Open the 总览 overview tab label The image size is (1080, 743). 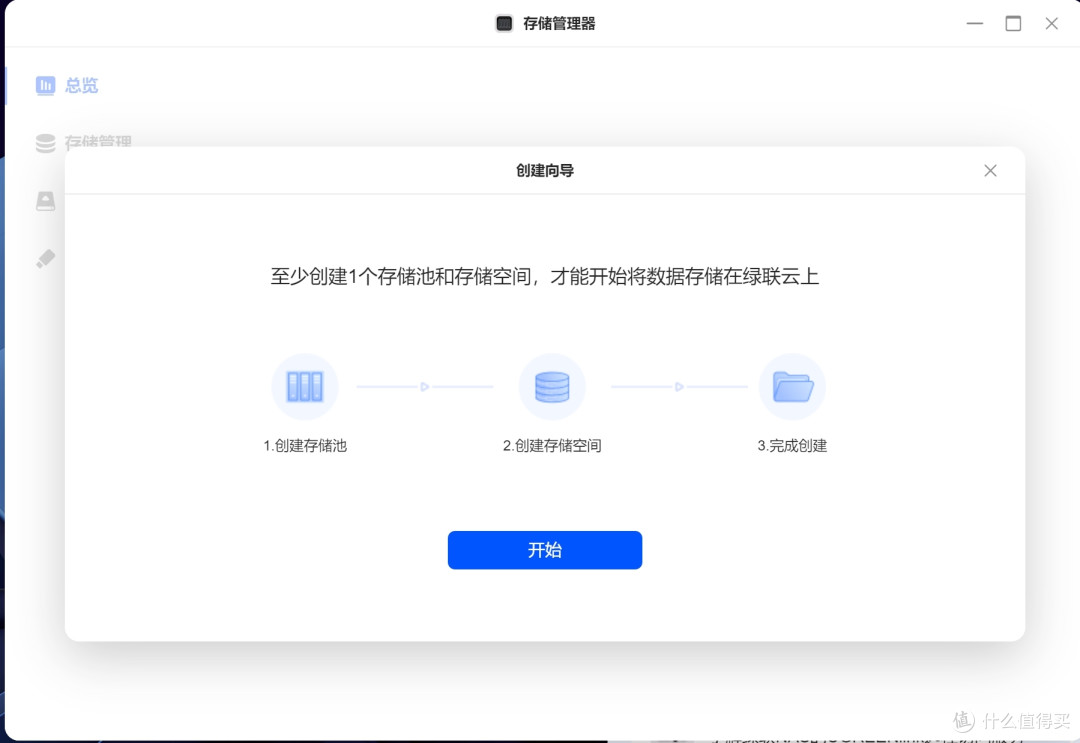(x=82, y=86)
